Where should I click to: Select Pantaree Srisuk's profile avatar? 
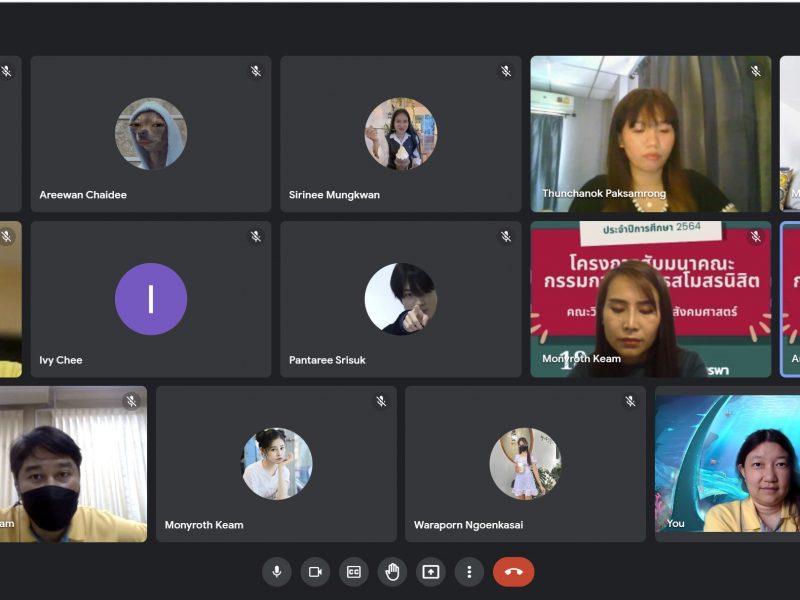(x=400, y=299)
